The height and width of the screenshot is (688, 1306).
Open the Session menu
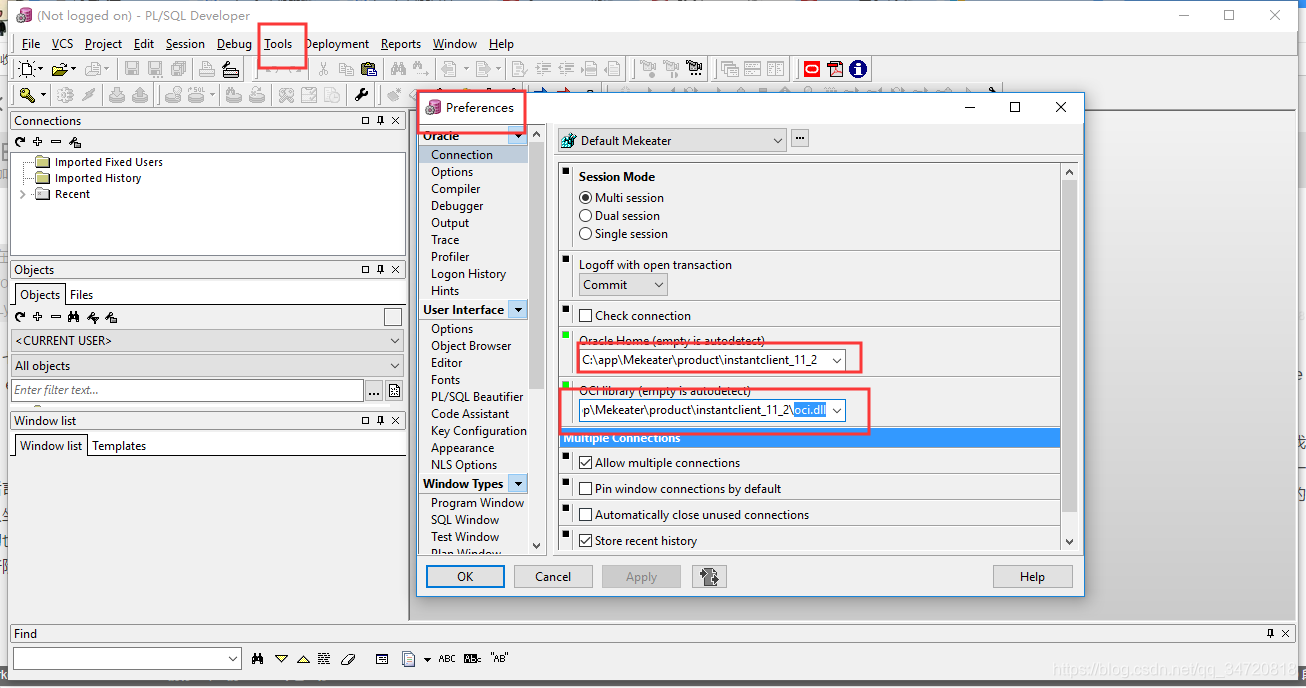click(x=185, y=44)
